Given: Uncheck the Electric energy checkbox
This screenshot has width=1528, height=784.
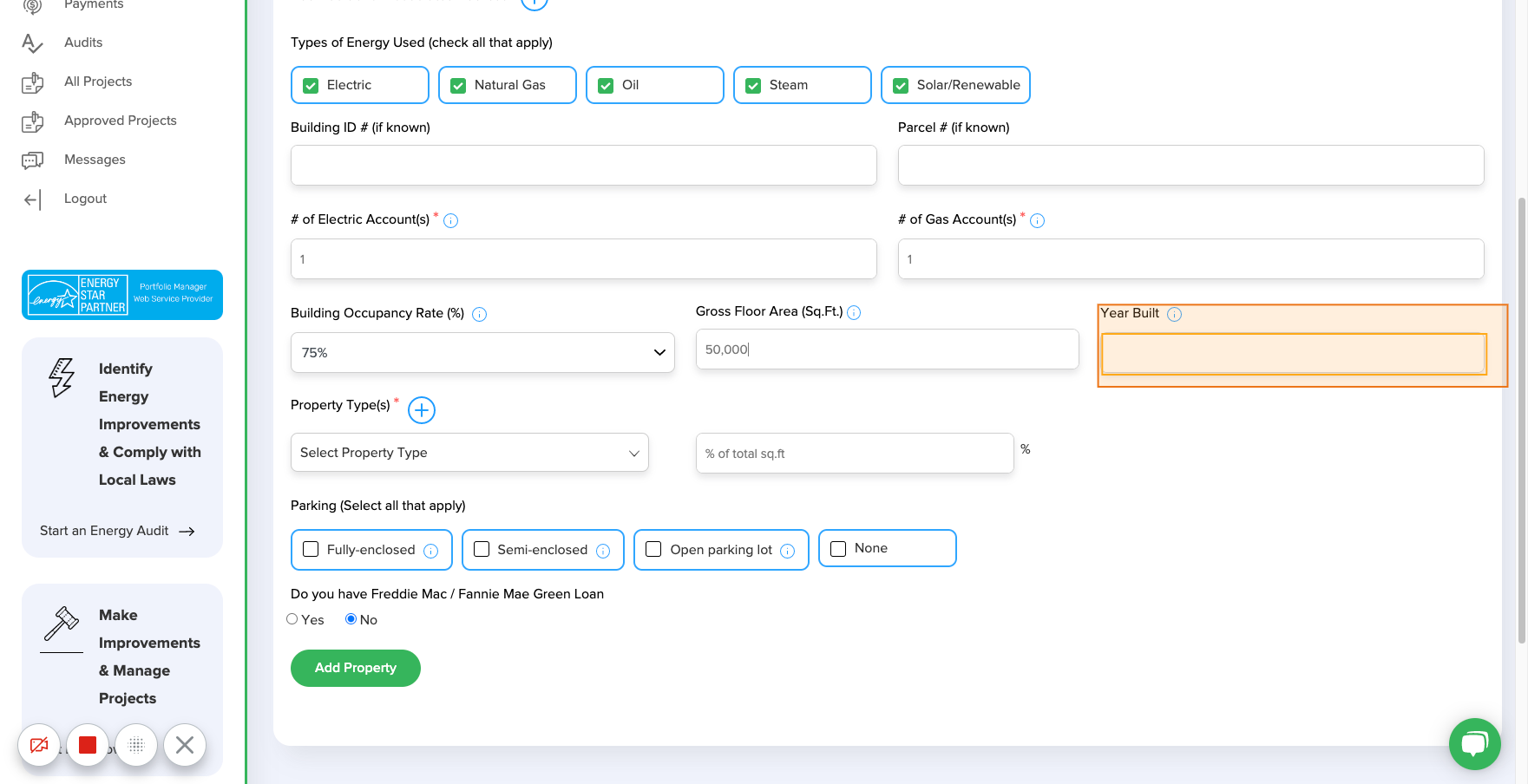Looking at the screenshot, I should (x=311, y=86).
